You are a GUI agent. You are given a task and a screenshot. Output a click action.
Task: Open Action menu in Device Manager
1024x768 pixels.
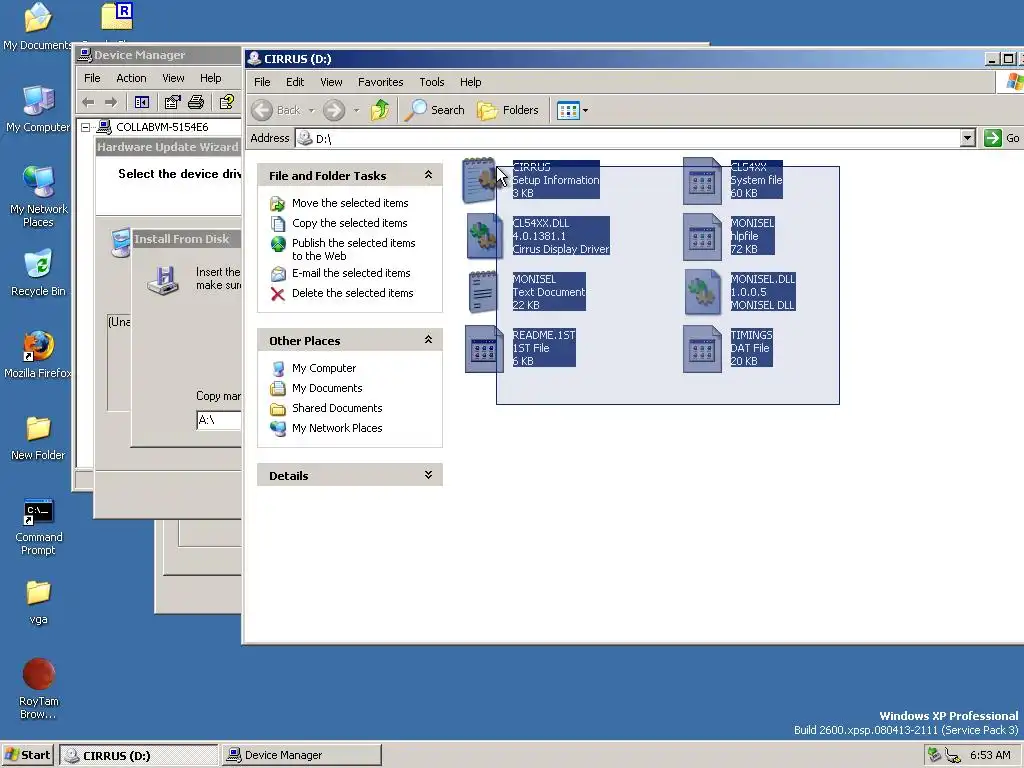click(131, 78)
